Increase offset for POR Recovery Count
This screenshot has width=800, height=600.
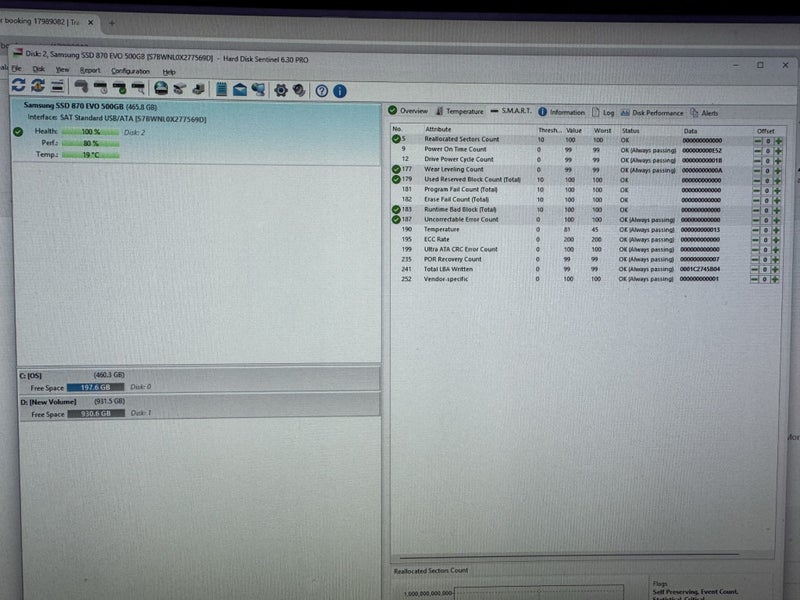click(777, 260)
